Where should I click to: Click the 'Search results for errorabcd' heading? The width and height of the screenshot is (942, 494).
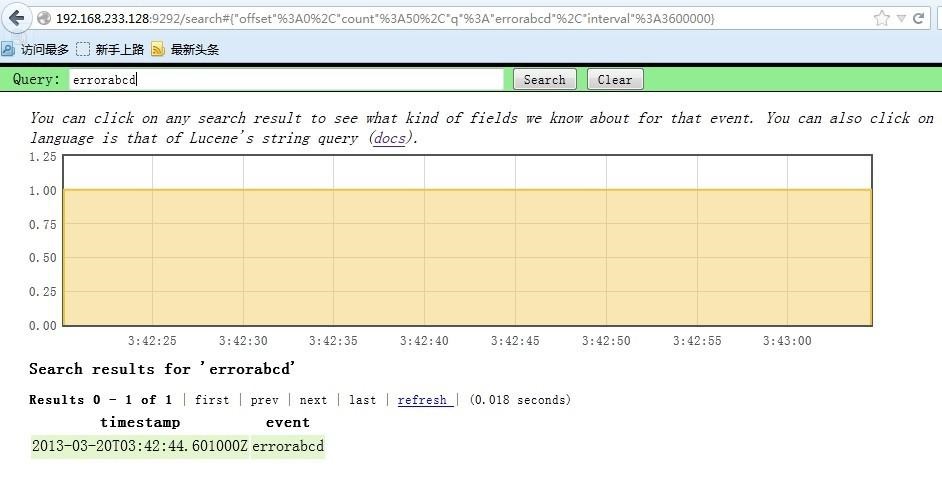162,369
